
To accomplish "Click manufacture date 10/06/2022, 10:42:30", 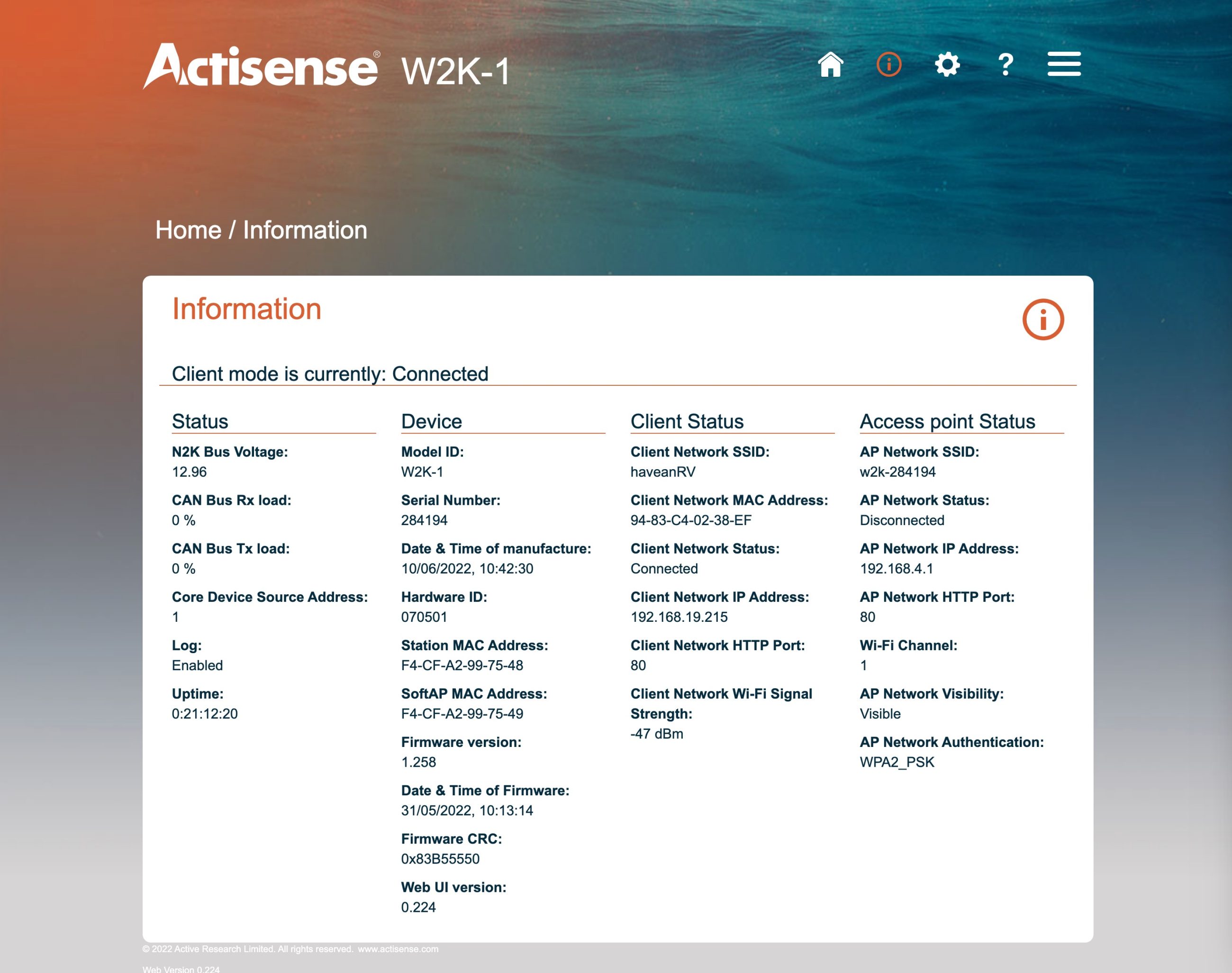I will click(x=467, y=569).
